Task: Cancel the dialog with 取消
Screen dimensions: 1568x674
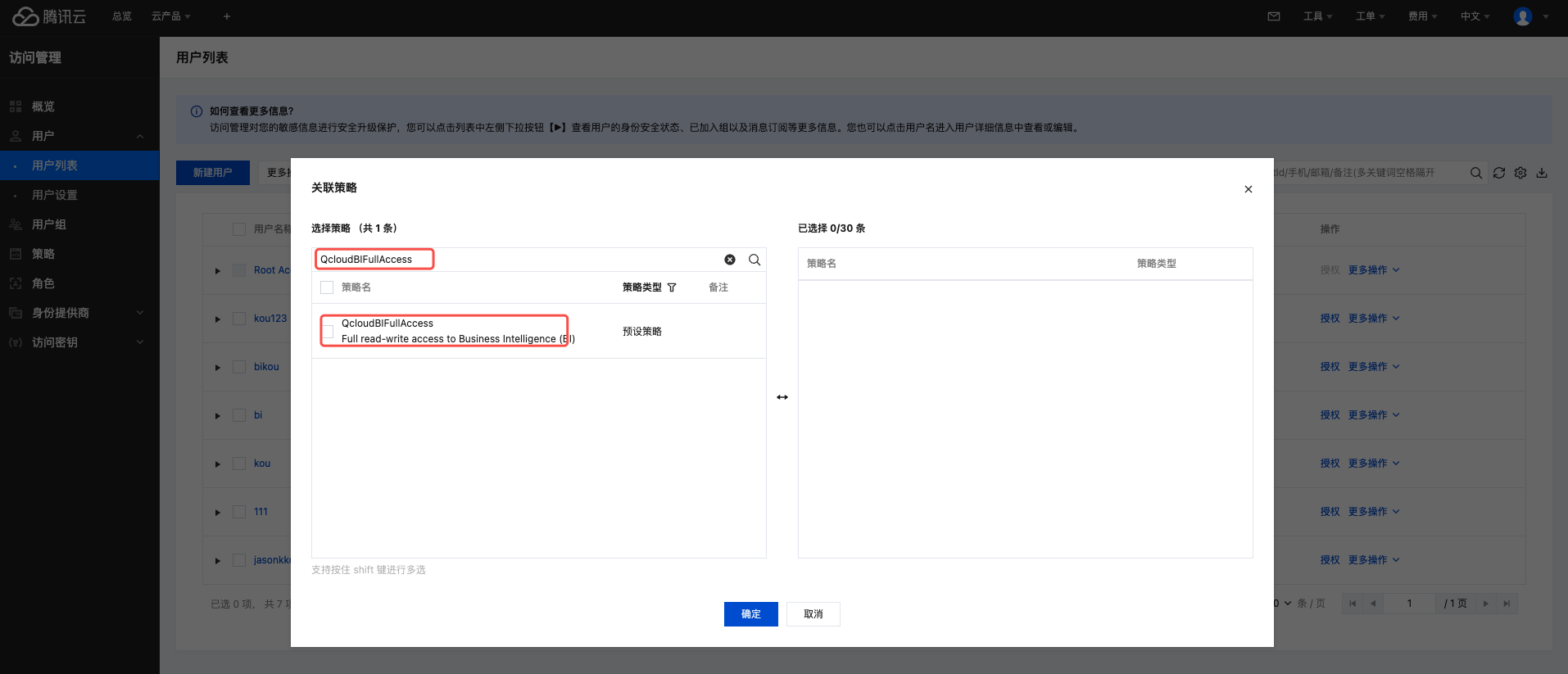Action: (x=813, y=614)
